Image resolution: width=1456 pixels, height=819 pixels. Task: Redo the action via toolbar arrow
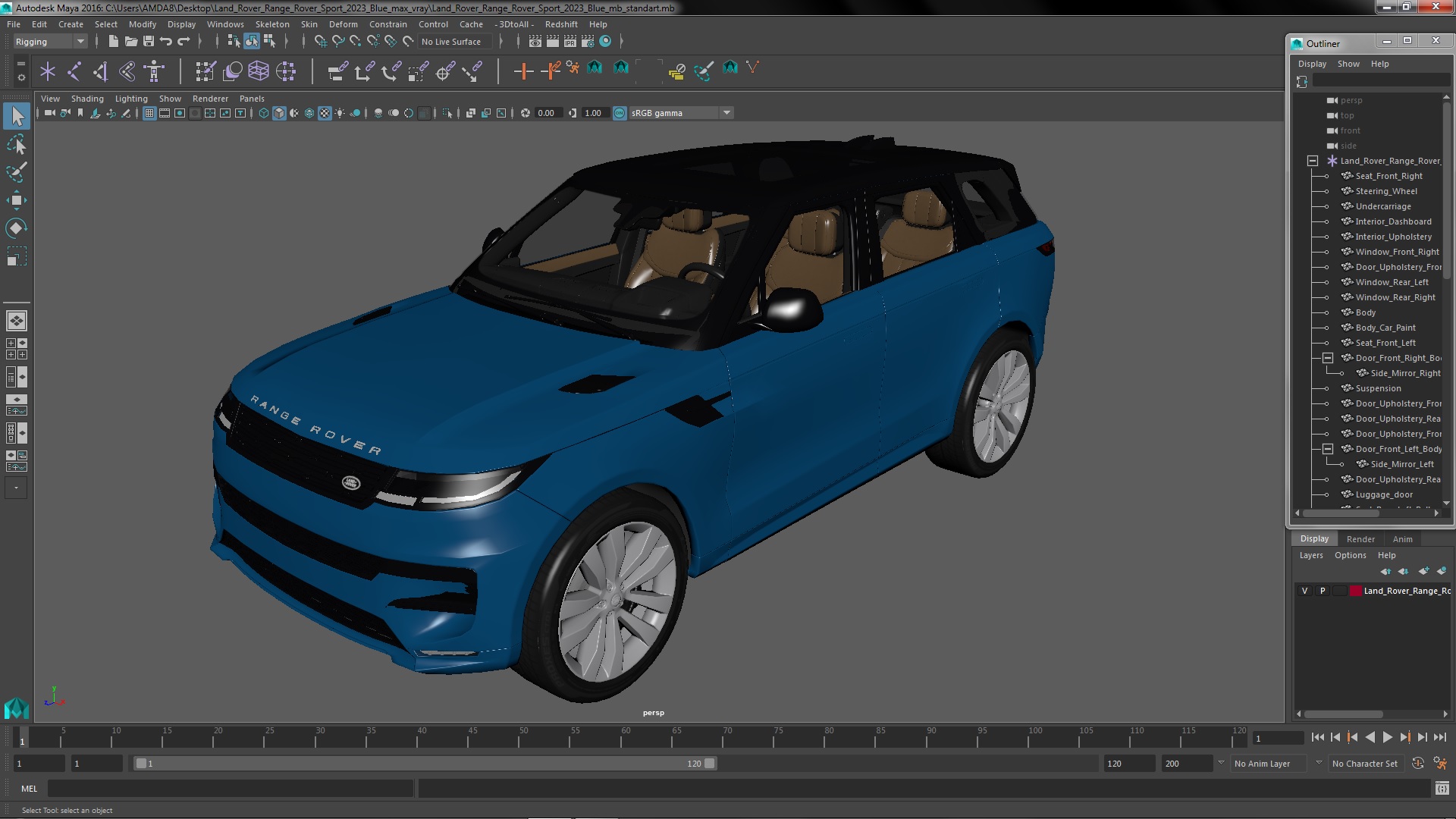(184, 41)
